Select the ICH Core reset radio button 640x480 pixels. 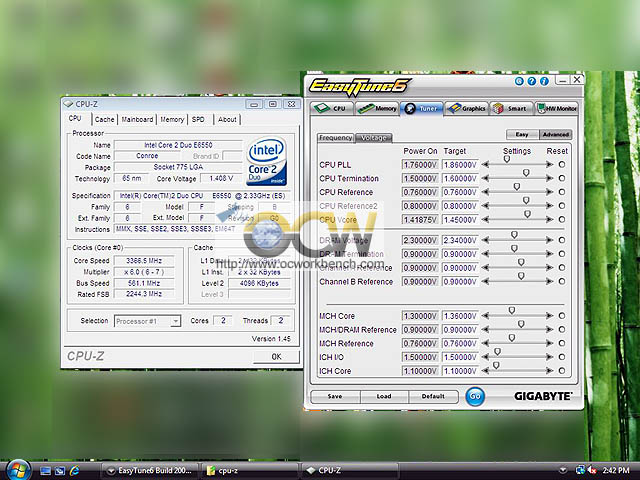pos(562,371)
